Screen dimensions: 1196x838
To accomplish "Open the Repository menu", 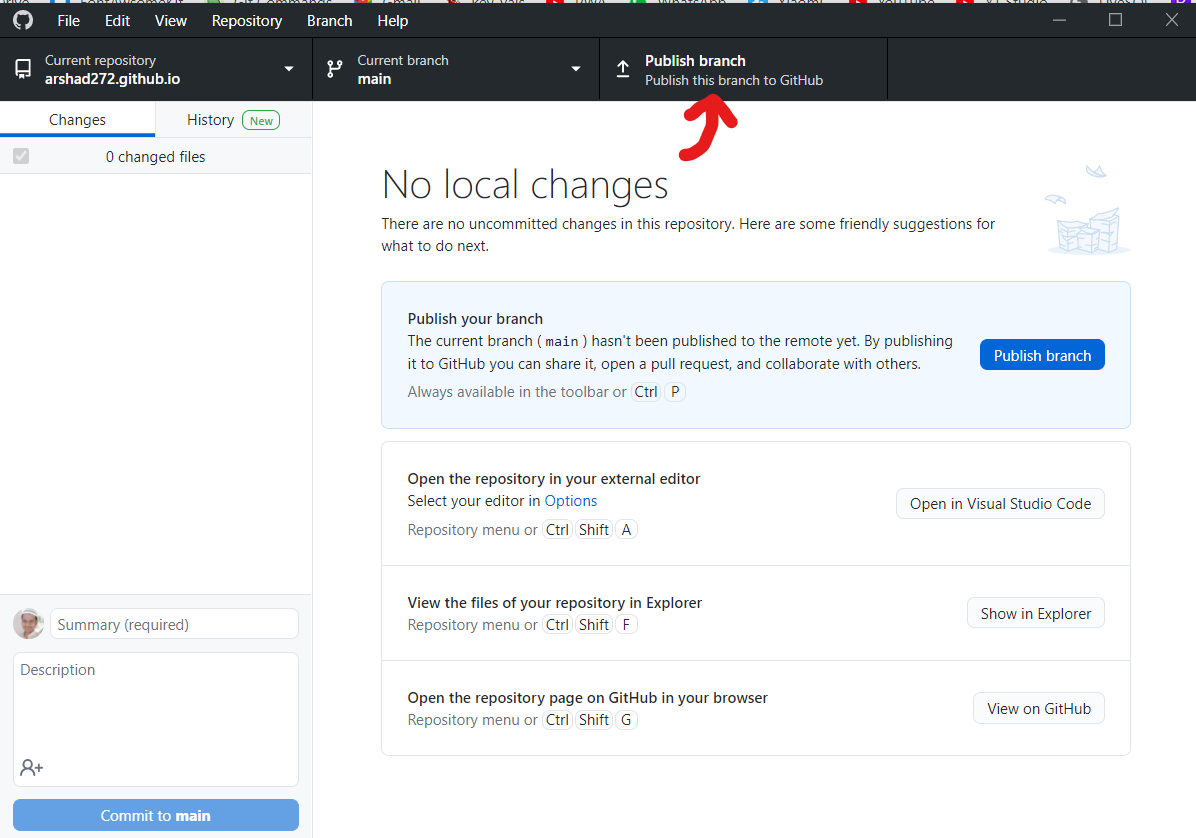I will pyautogui.click(x=246, y=21).
